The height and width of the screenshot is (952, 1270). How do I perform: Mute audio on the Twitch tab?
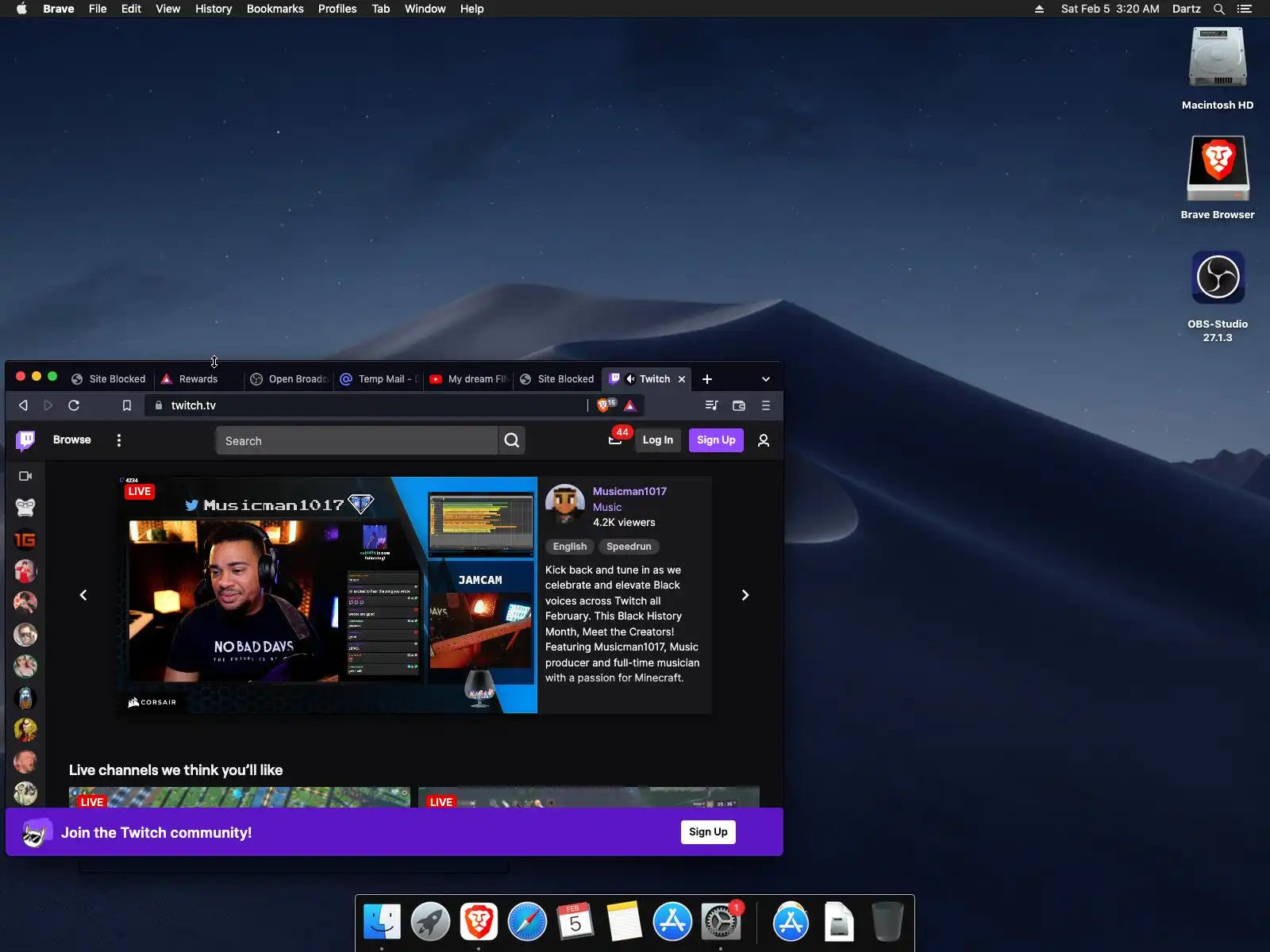tap(630, 379)
